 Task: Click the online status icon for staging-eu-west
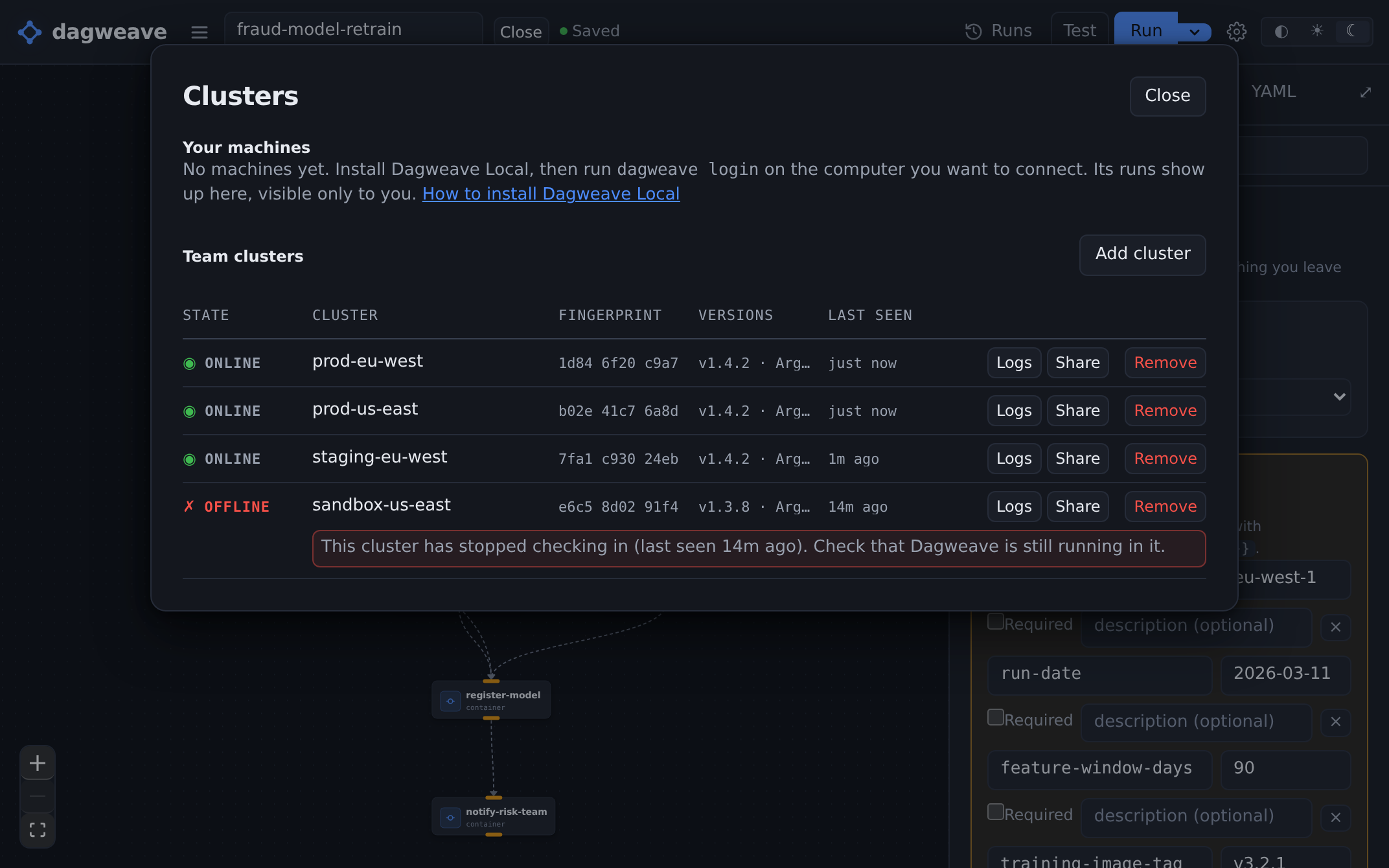tap(189, 459)
